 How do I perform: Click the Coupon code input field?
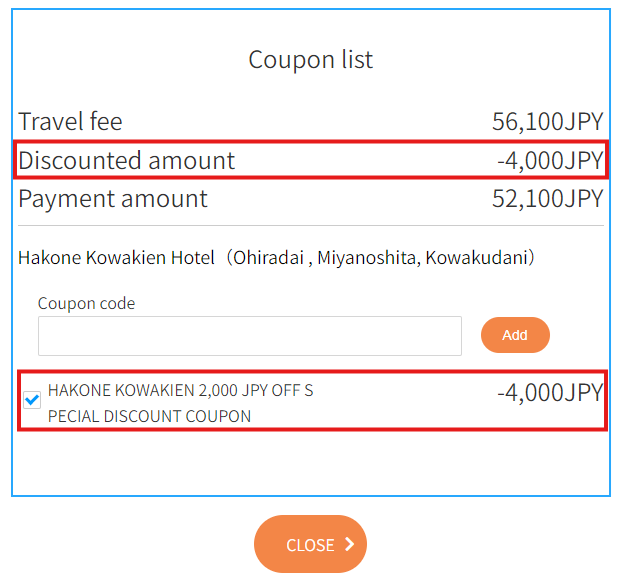tap(249, 336)
